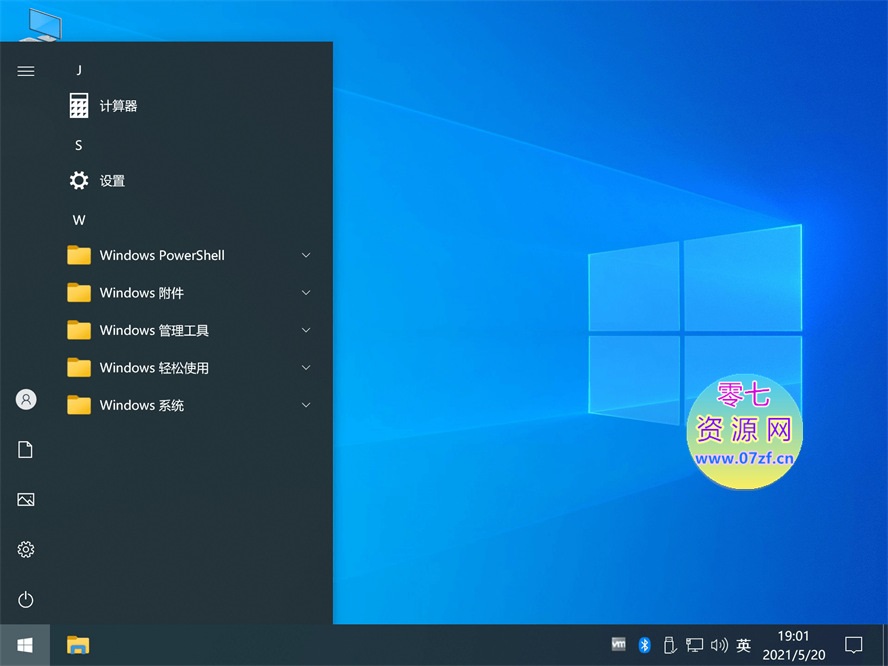Click the Windows Start button
The height and width of the screenshot is (666, 888).
[25, 645]
